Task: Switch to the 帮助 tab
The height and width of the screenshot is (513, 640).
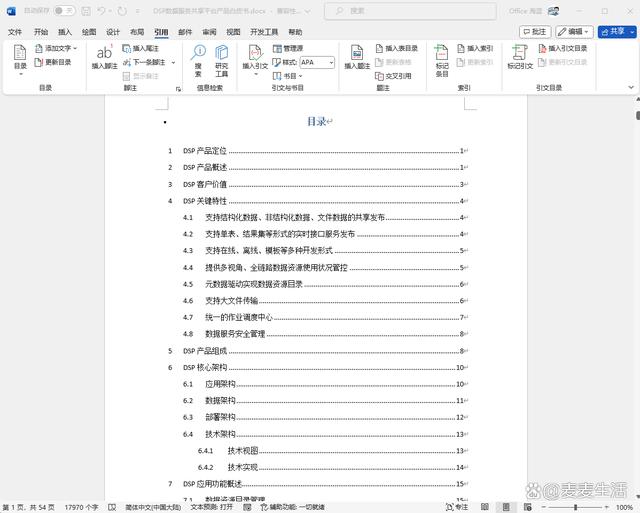Action: [295, 32]
